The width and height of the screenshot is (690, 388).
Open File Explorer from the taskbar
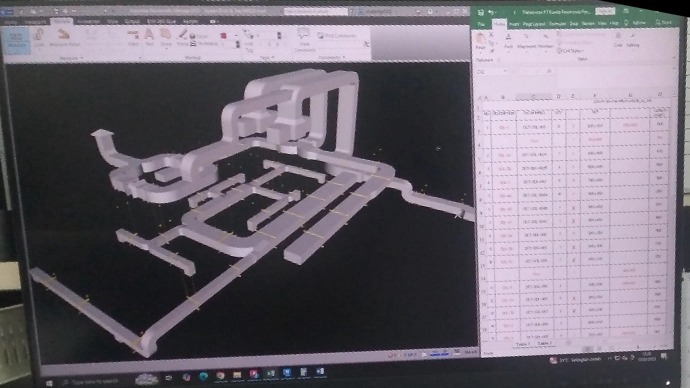tap(237, 375)
